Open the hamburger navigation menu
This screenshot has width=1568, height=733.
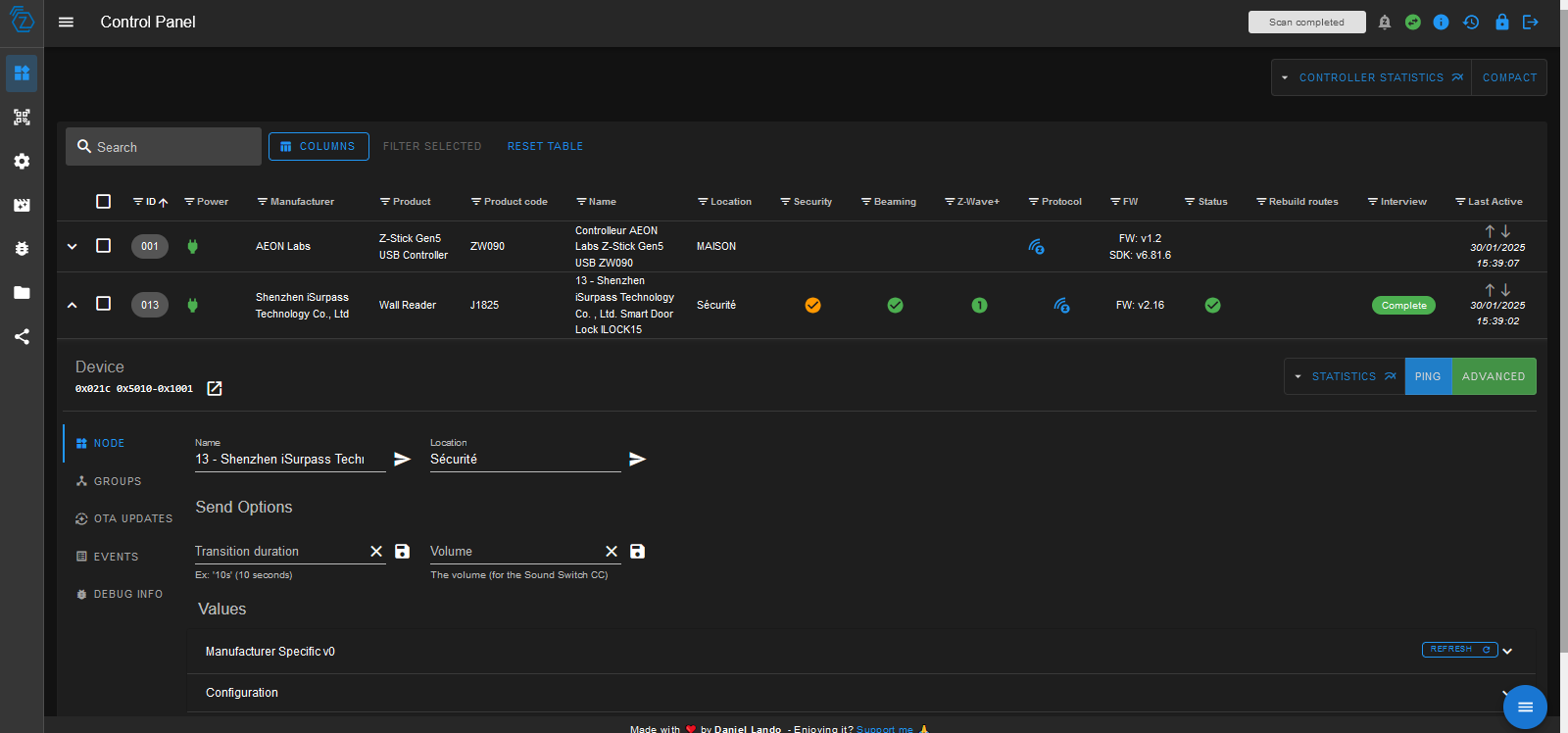tap(66, 22)
